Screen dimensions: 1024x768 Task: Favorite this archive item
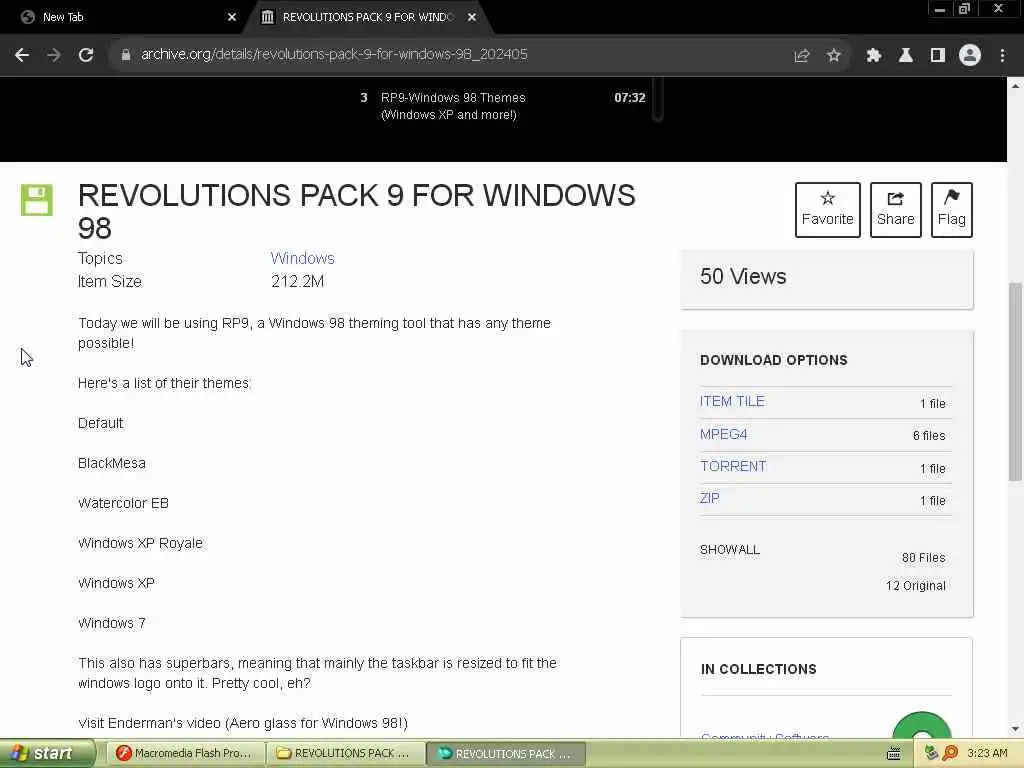827,210
